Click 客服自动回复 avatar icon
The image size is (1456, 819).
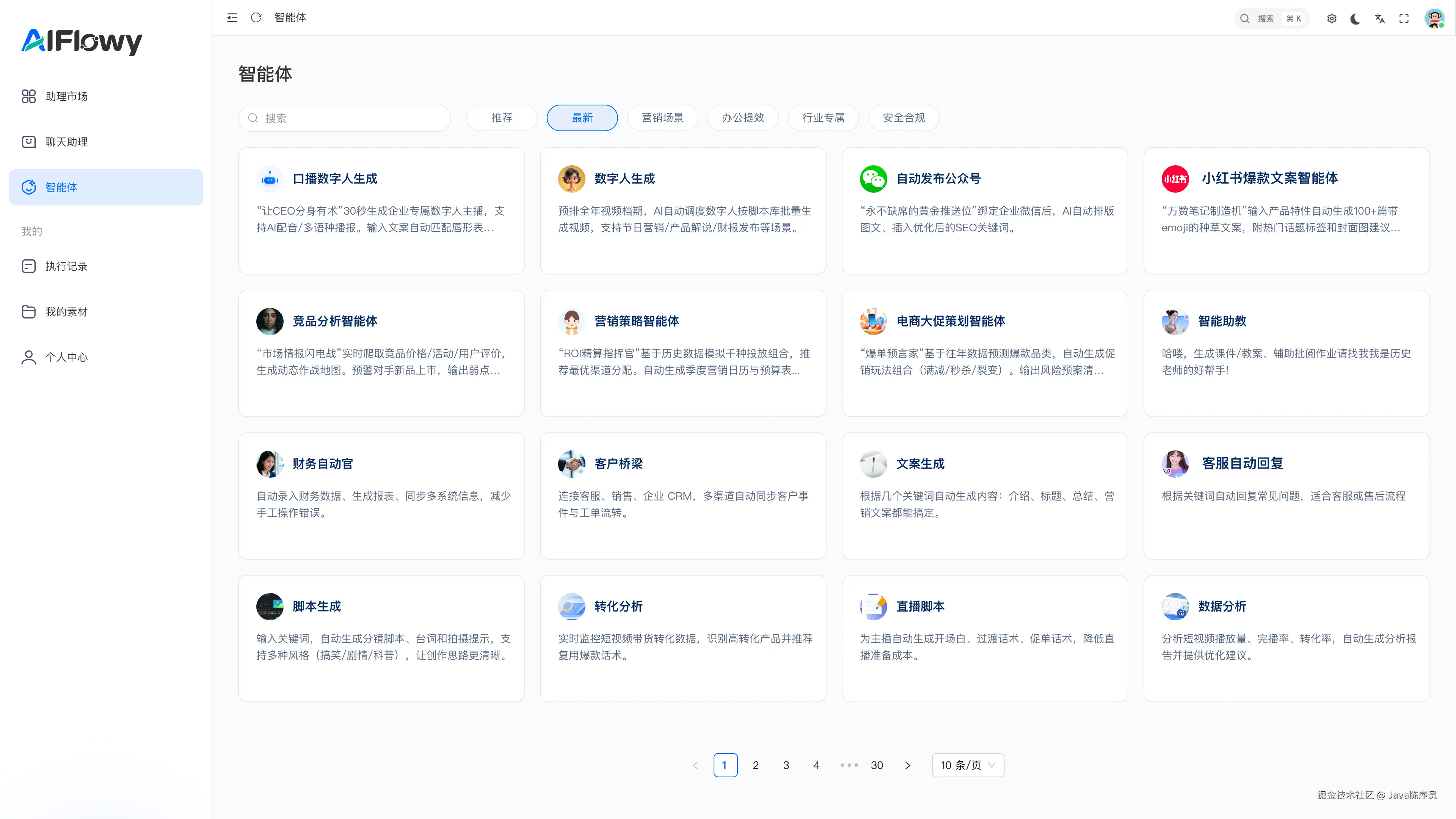coord(1175,463)
